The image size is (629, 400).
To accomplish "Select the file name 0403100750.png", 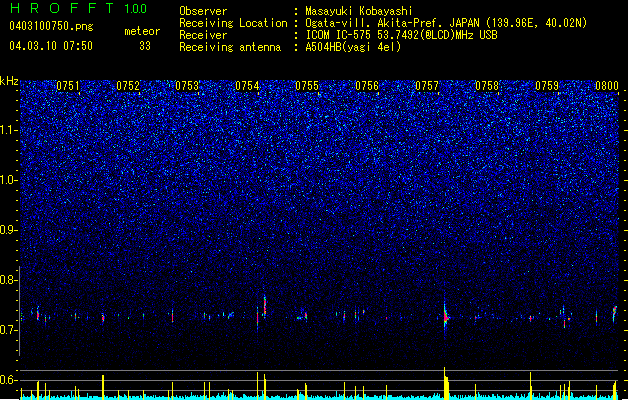I will pyautogui.click(x=51, y=27).
